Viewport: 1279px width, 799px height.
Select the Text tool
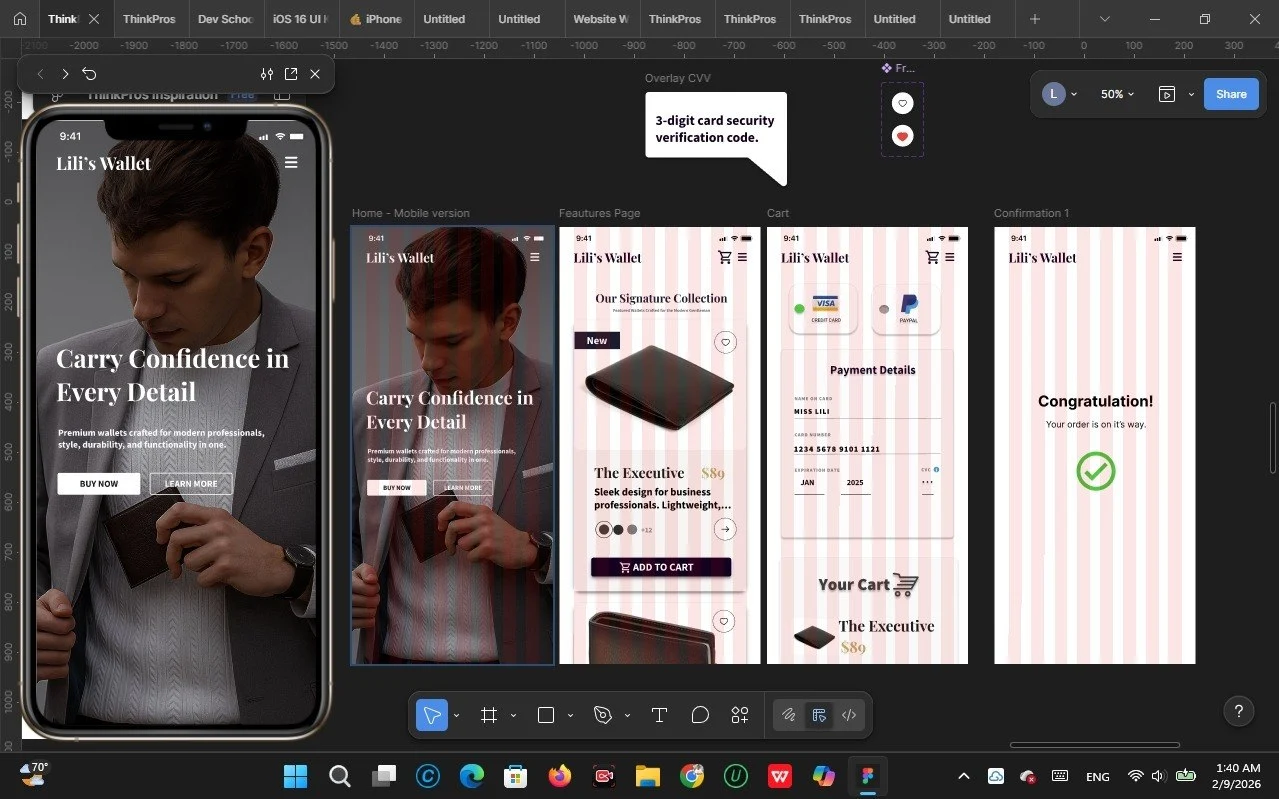pos(659,715)
